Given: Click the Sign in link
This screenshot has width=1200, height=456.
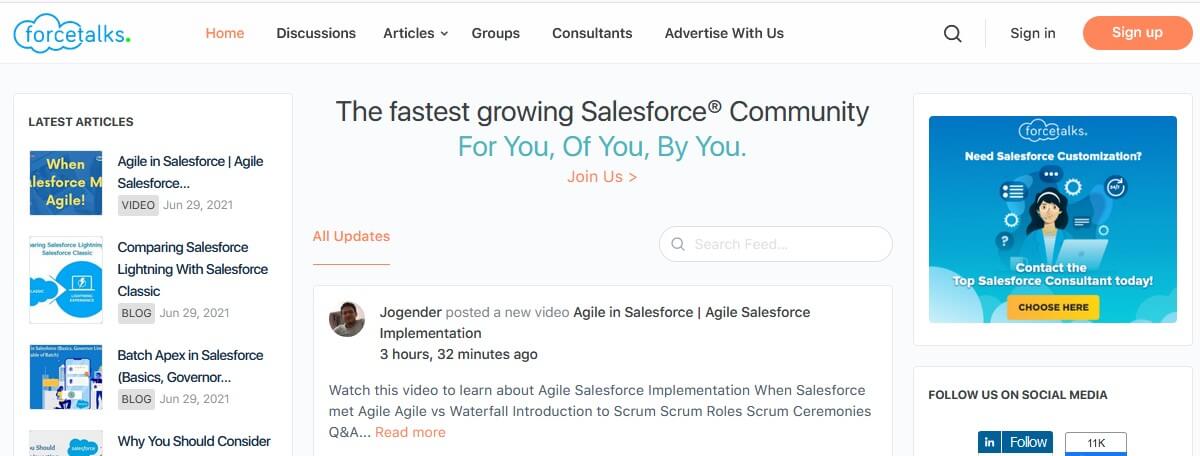Looking at the screenshot, I should point(1032,33).
